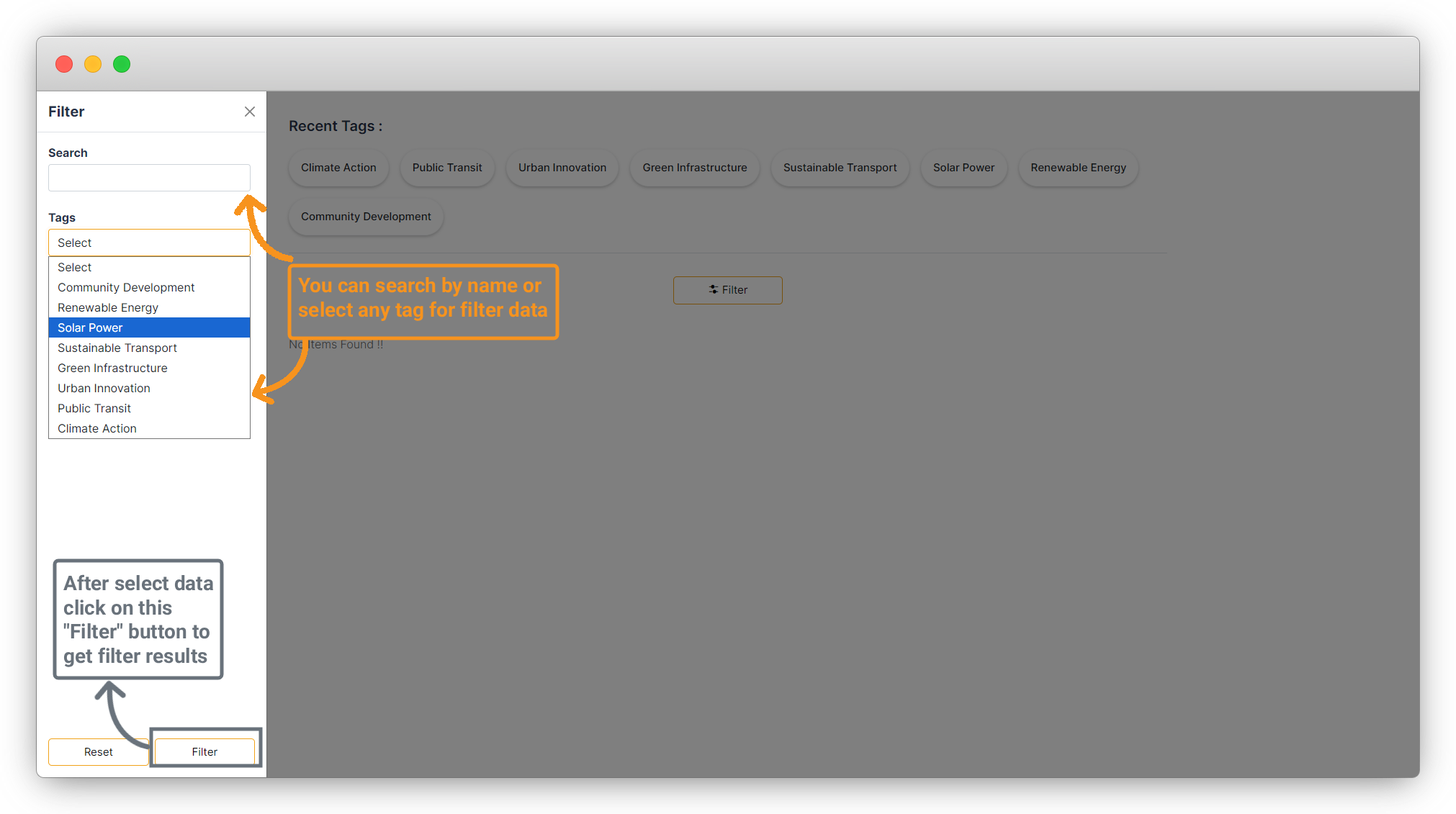
Task: Click the red window close dot
Action: point(64,64)
